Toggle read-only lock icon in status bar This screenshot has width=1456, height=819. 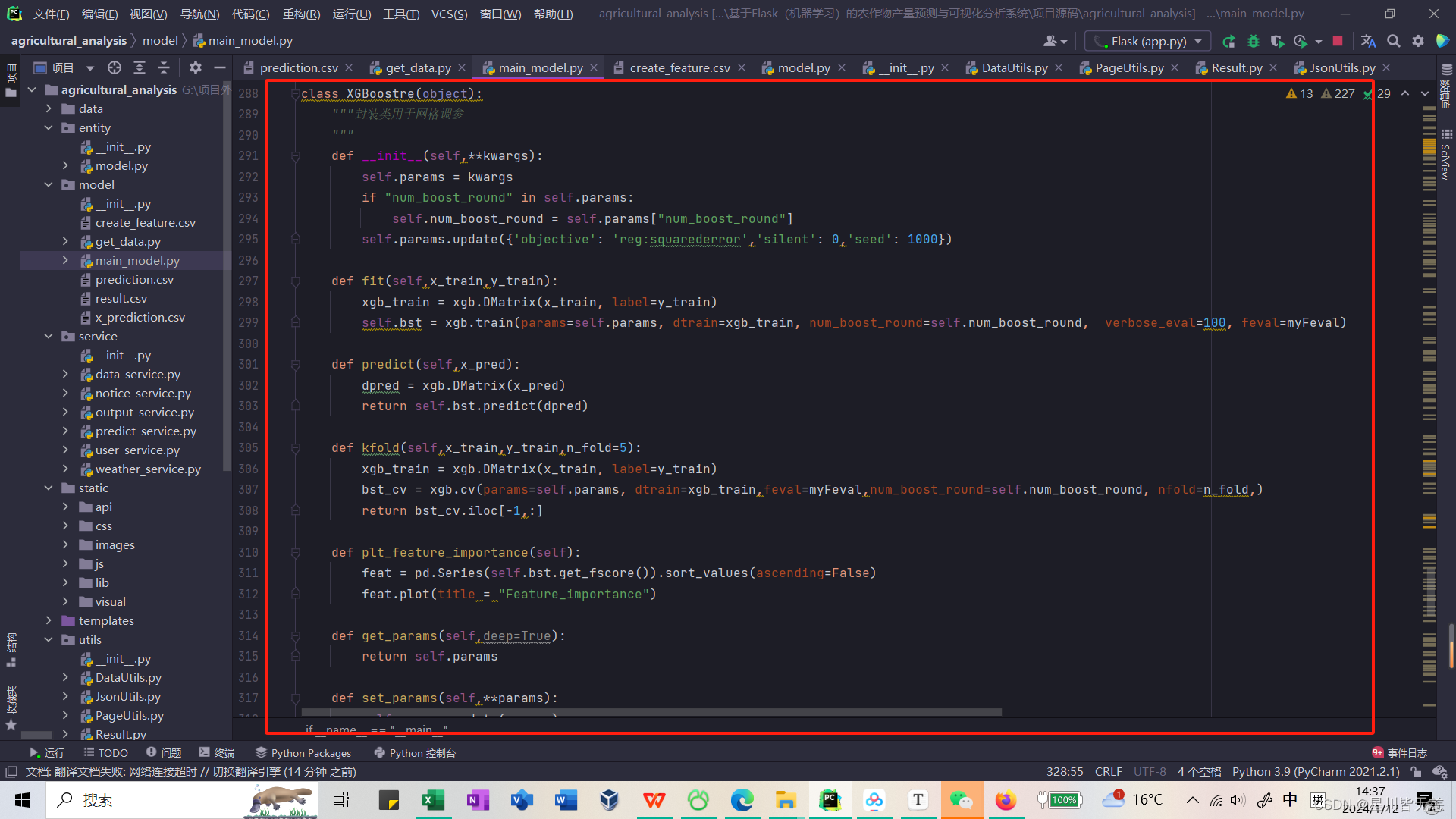[x=1416, y=772]
